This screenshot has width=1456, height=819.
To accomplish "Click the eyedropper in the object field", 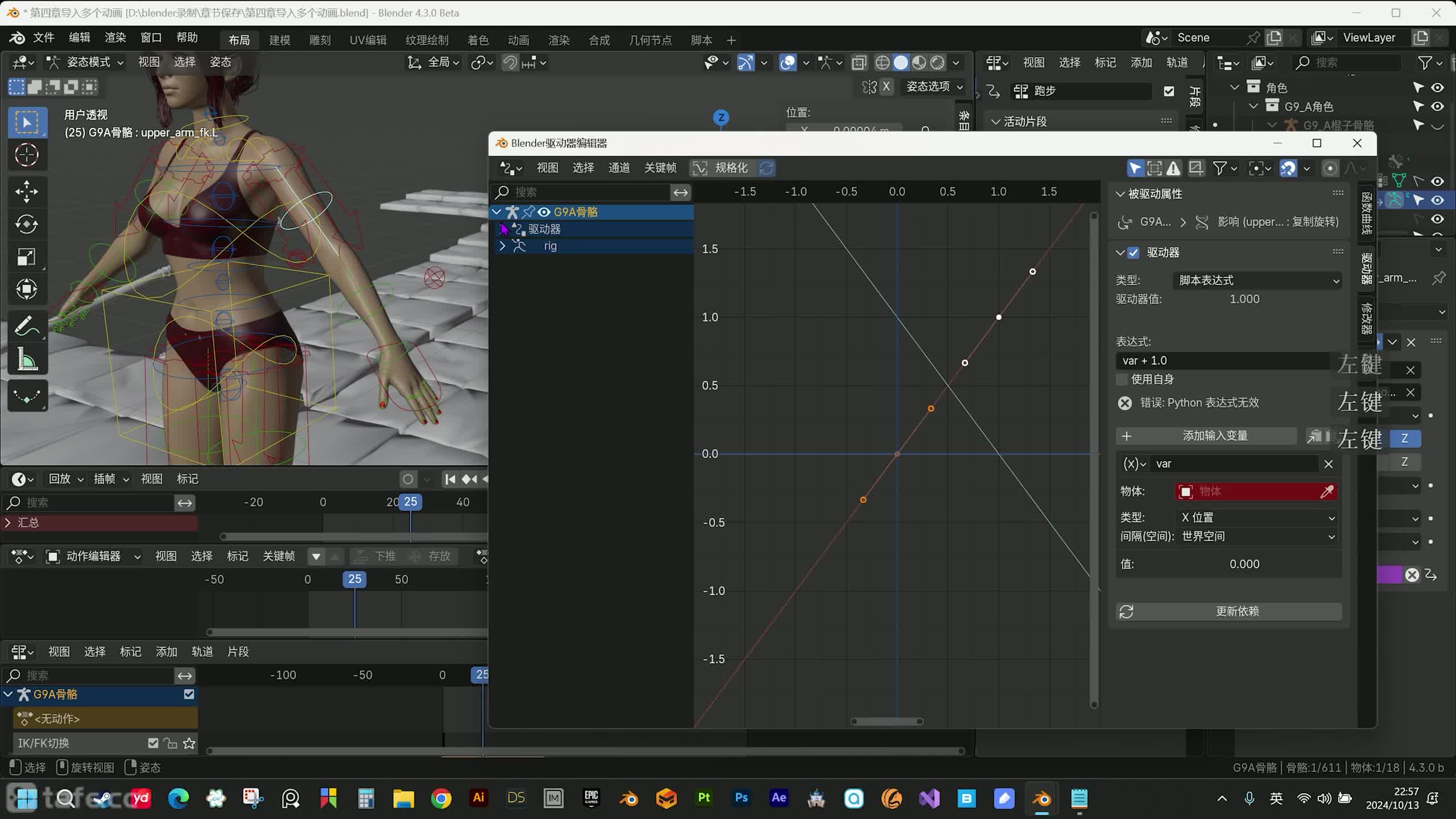I will click(1326, 491).
